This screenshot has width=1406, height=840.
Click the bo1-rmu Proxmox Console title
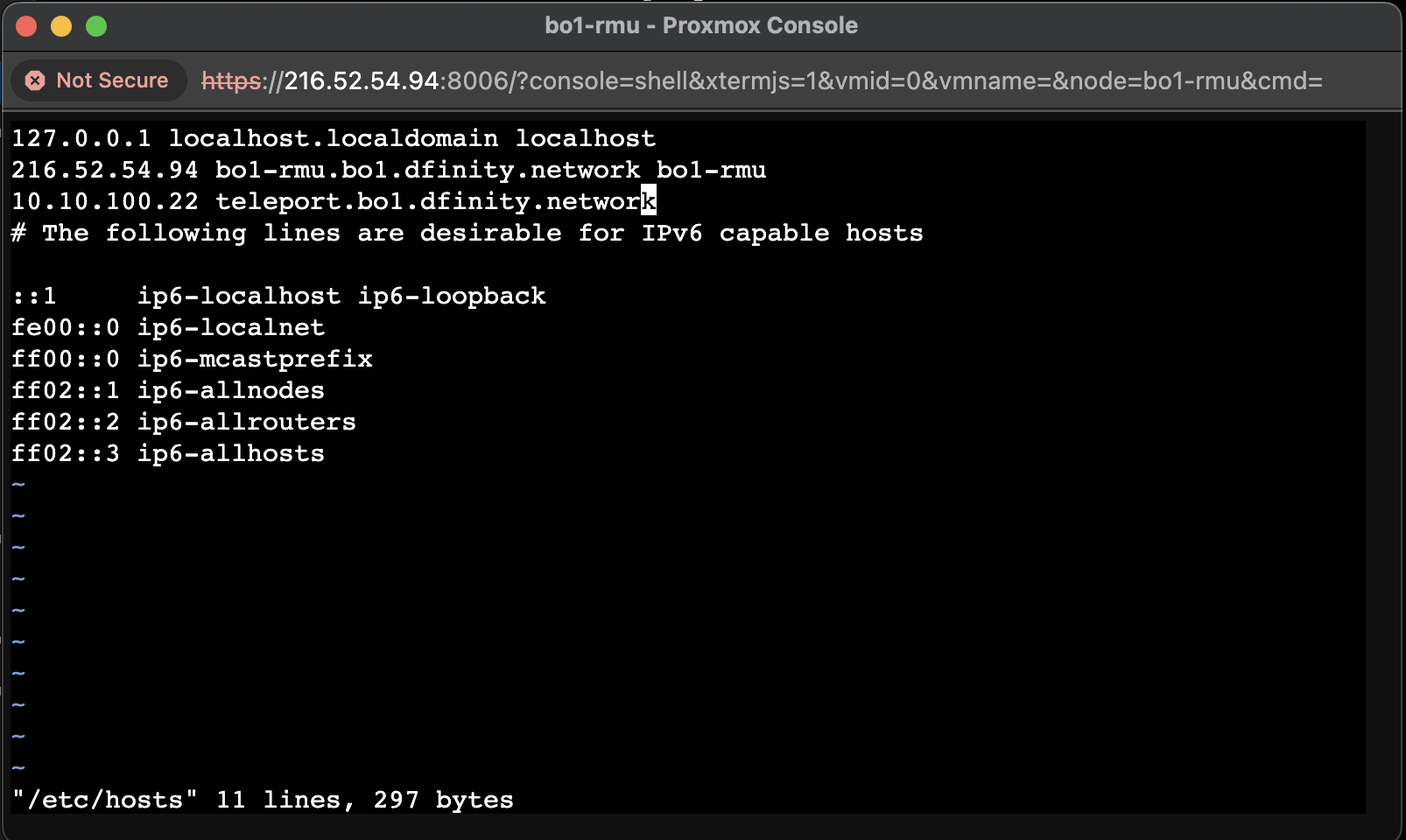[701, 25]
